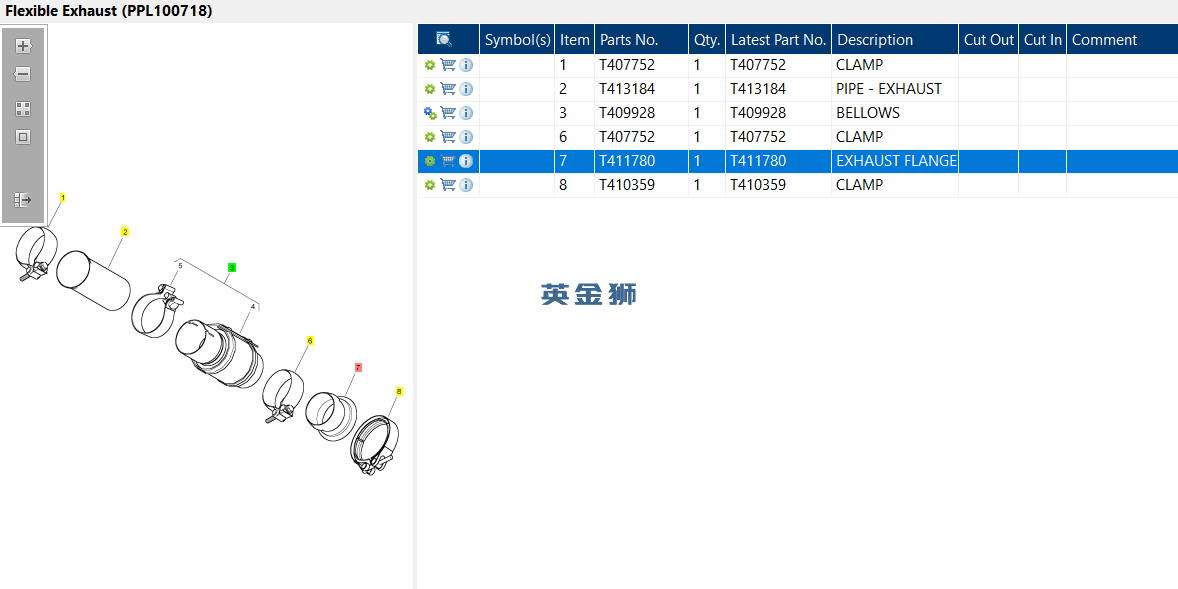Click the green gear icon for item 1
Image resolution: width=1178 pixels, height=589 pixels.
(x=430, y=65)
